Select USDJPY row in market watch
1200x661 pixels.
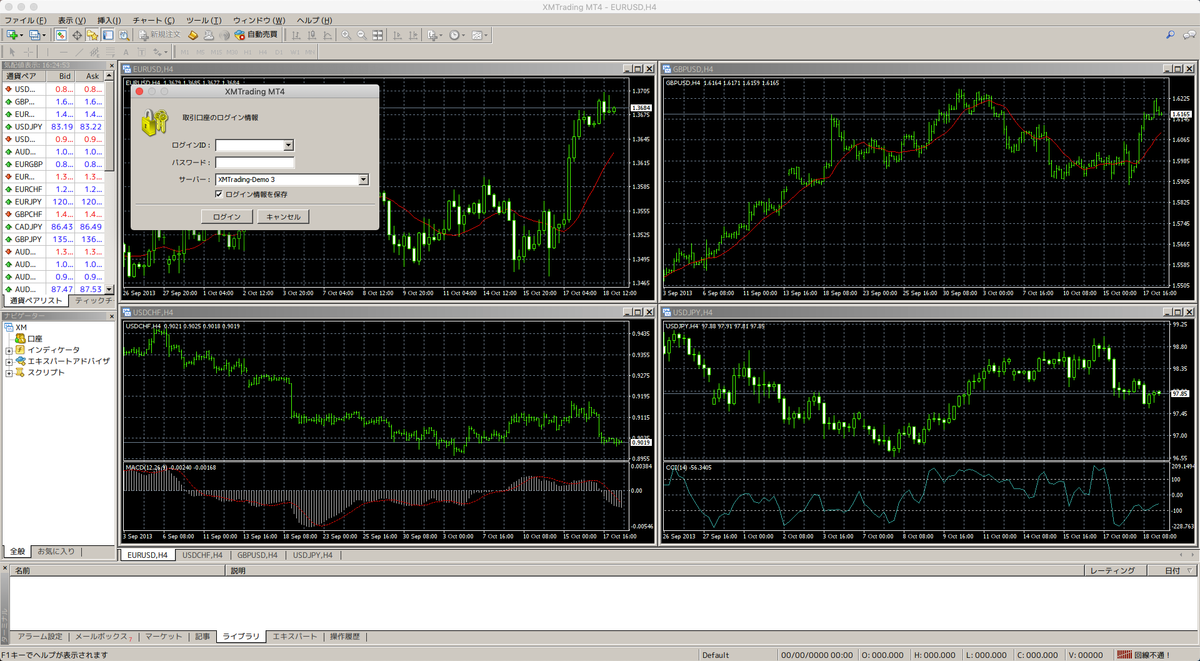(x=52, y=127)
